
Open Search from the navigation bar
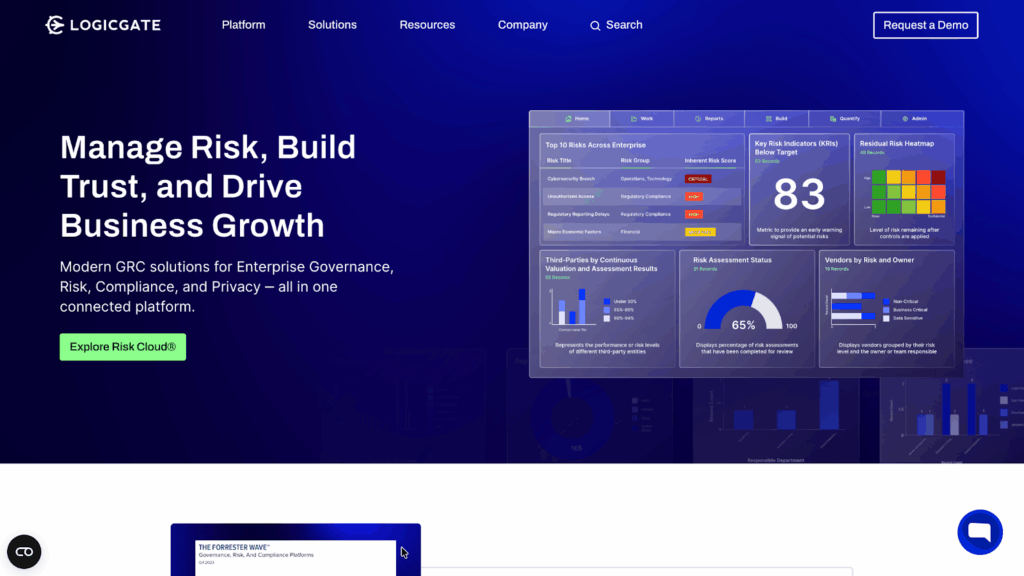pyautogui.click(x=615, y=25)
